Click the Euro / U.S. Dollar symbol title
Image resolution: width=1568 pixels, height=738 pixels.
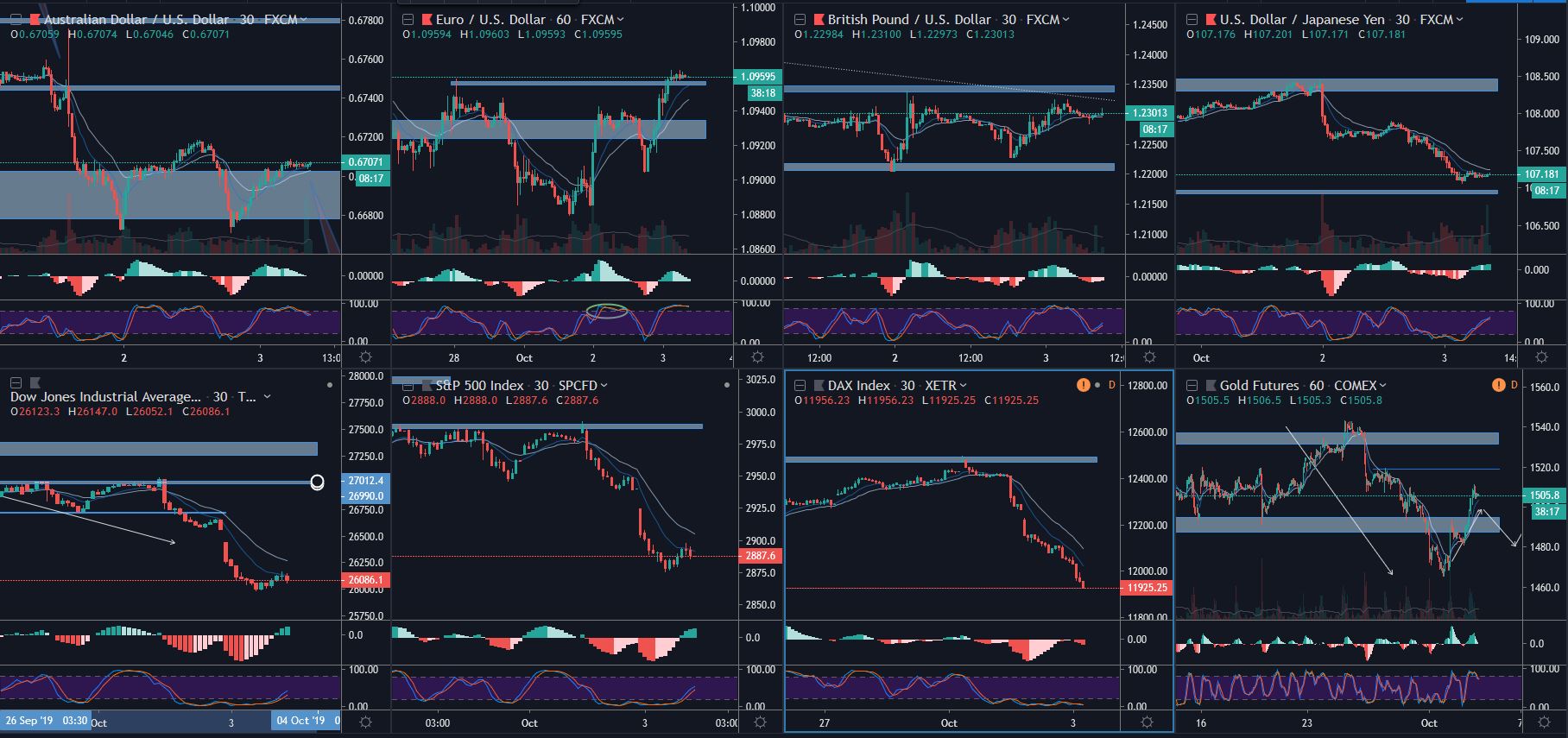[x=490, y=19]
